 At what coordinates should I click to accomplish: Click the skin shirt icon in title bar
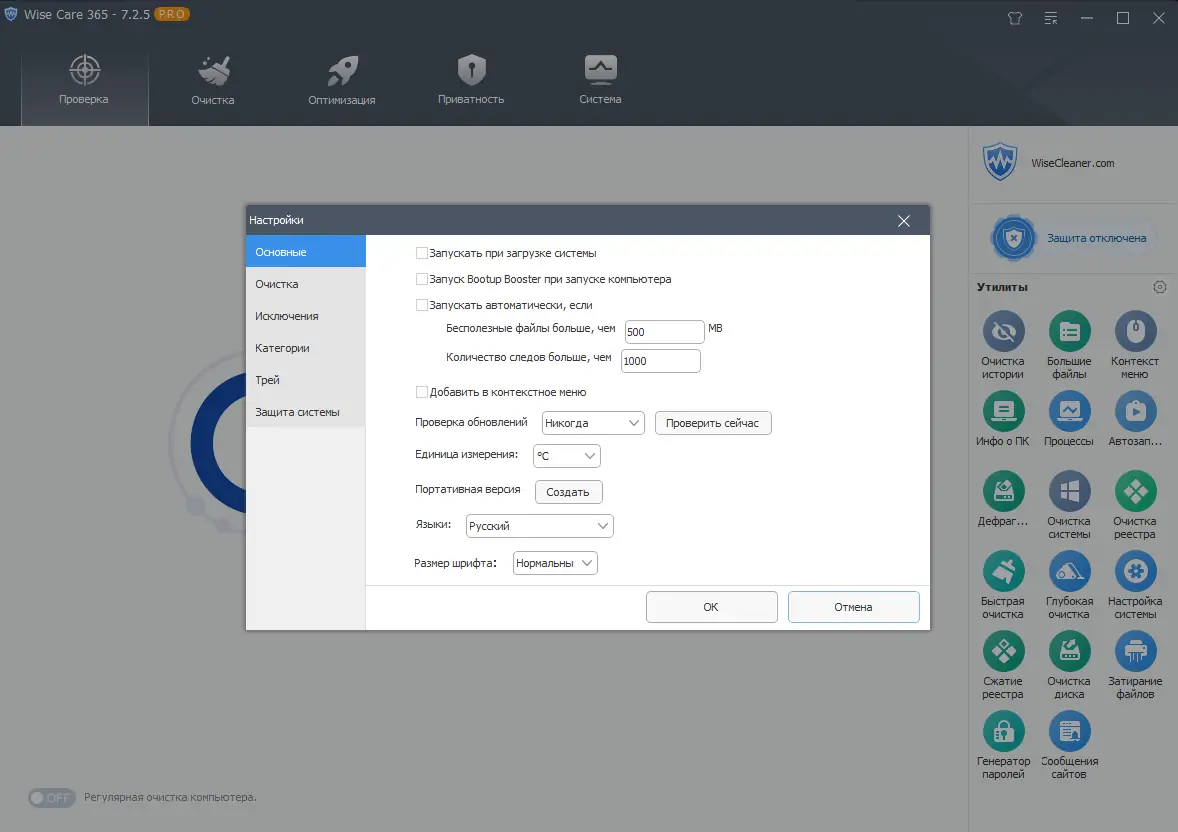pyautogui.click(x=1015, y=18)
